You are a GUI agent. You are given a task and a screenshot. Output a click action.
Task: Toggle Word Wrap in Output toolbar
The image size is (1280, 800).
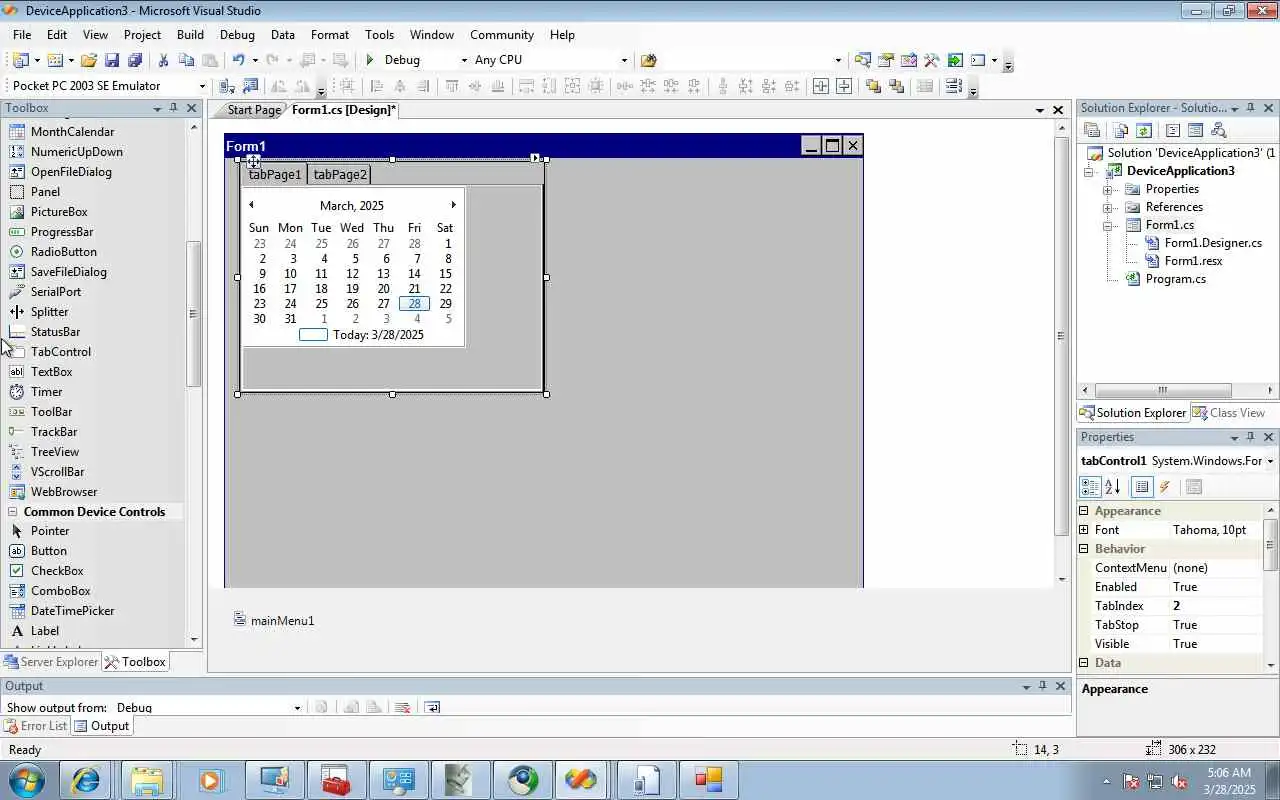432,707
